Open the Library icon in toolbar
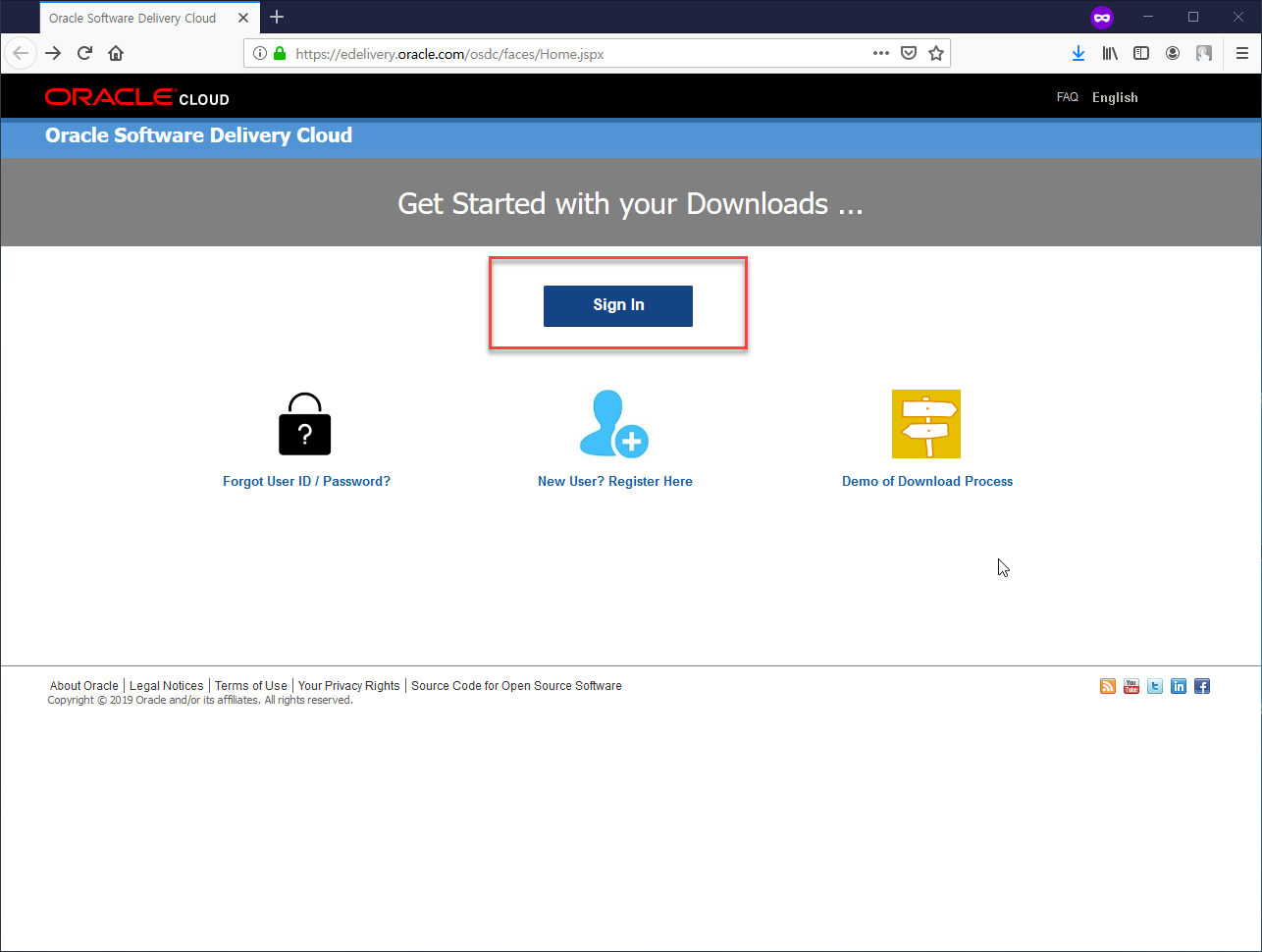Screen dimensions: 1262x952 click(x=1110, y=53)
